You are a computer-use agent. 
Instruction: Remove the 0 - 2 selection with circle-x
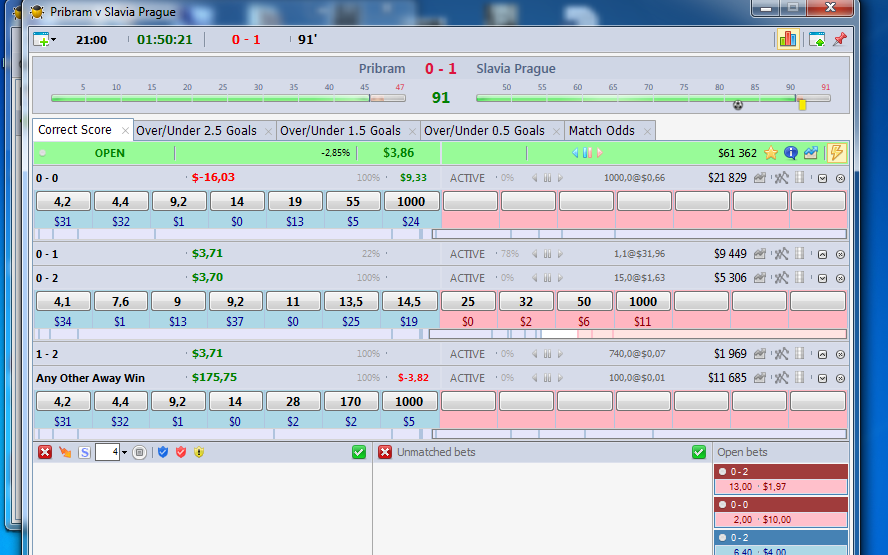pos(840,279)
